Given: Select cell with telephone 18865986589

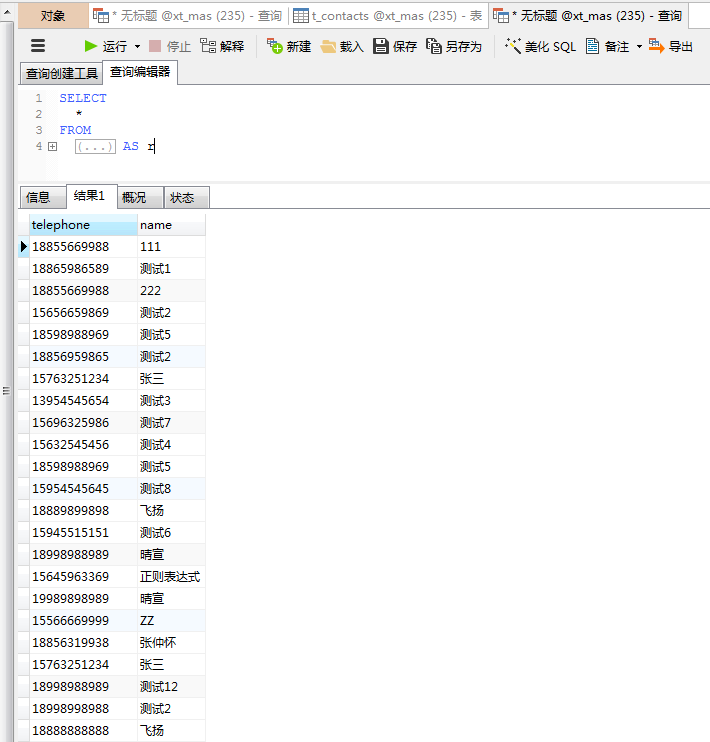Looking at the screenshot, I should [83, 269].
